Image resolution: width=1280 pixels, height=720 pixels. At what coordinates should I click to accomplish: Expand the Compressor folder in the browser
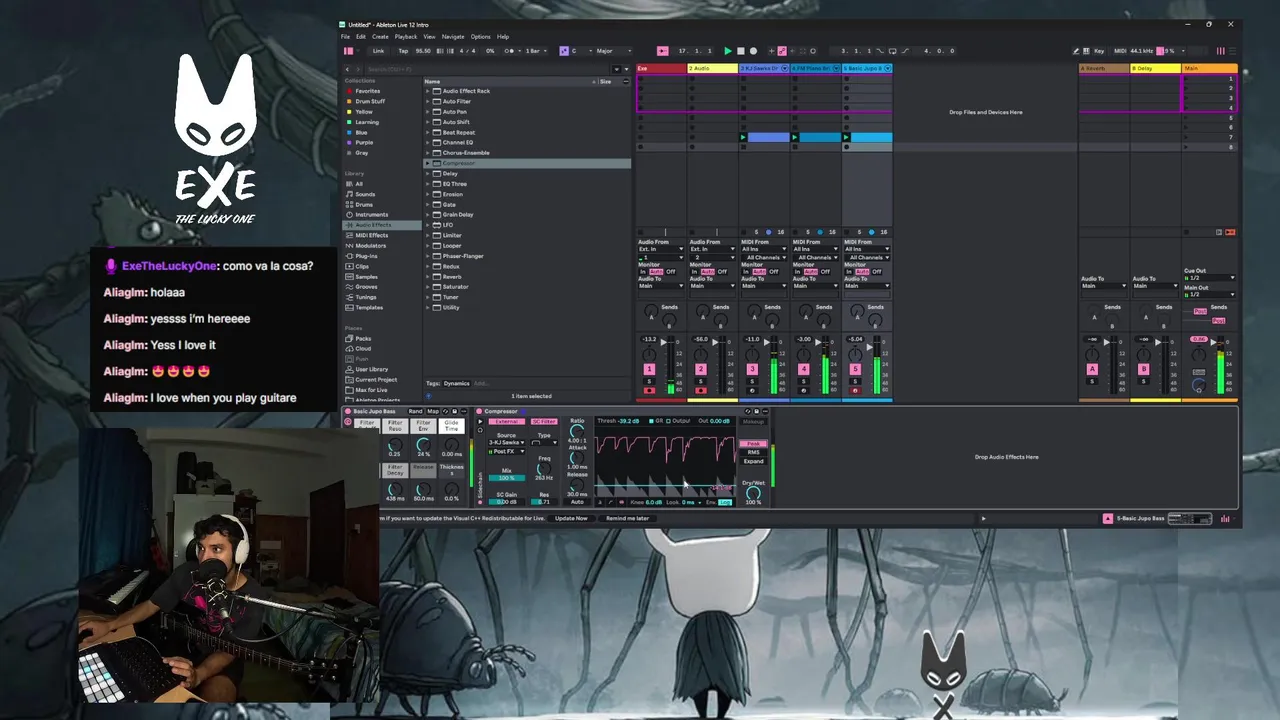tap(428, 163)
